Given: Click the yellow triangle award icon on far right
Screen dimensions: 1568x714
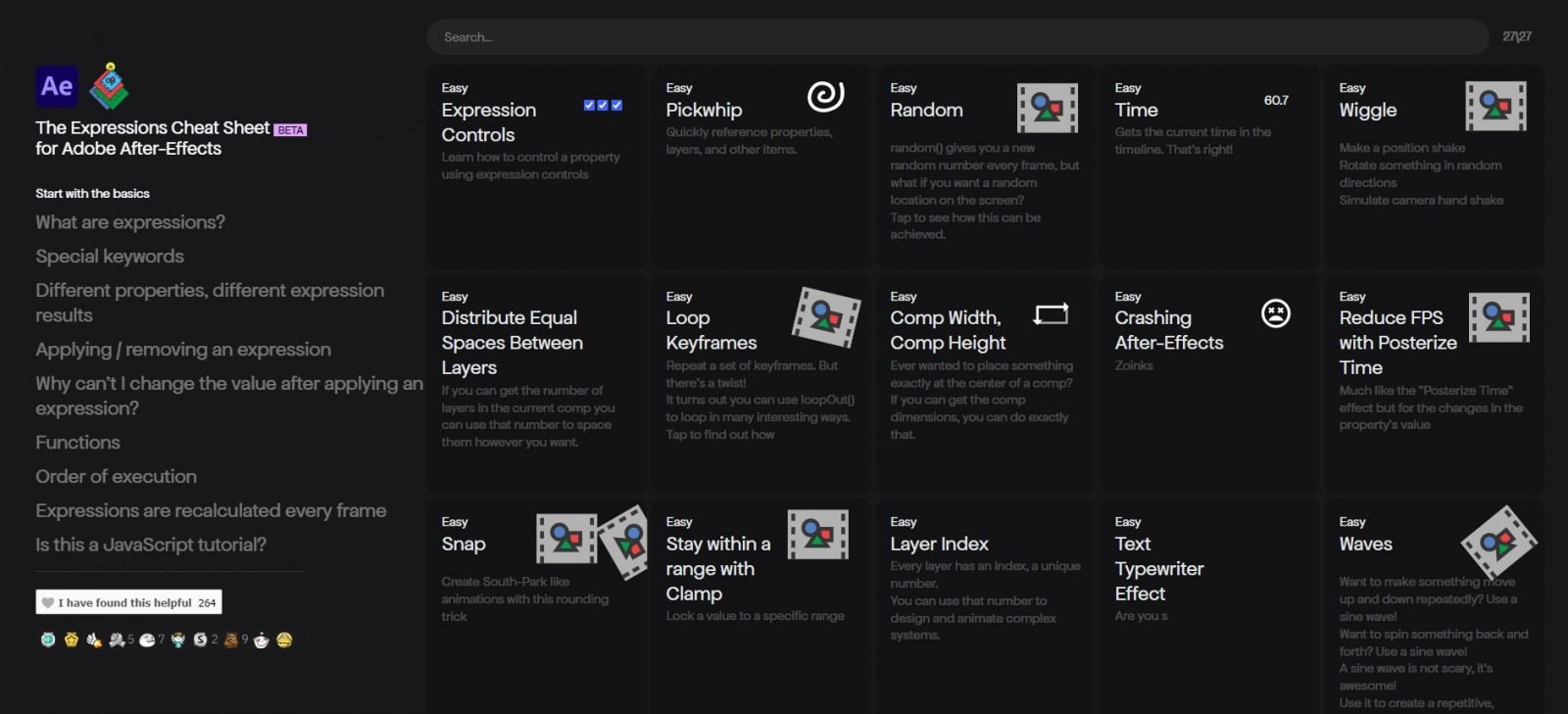Looking at the screenshot, I should pos(284,640).
